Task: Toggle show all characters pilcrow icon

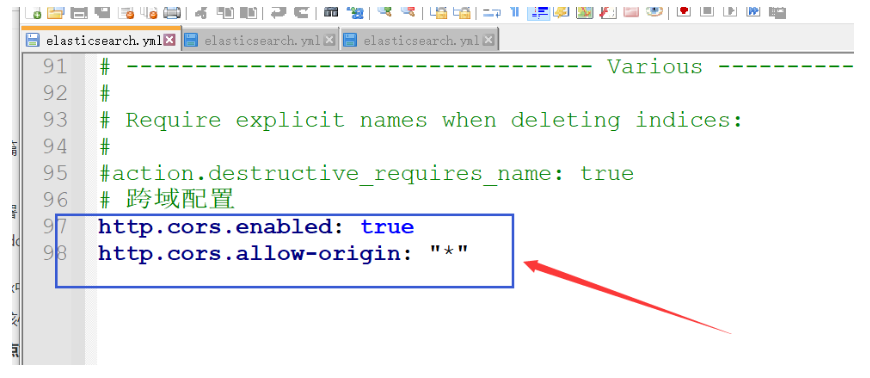Action: pos(514,12)
